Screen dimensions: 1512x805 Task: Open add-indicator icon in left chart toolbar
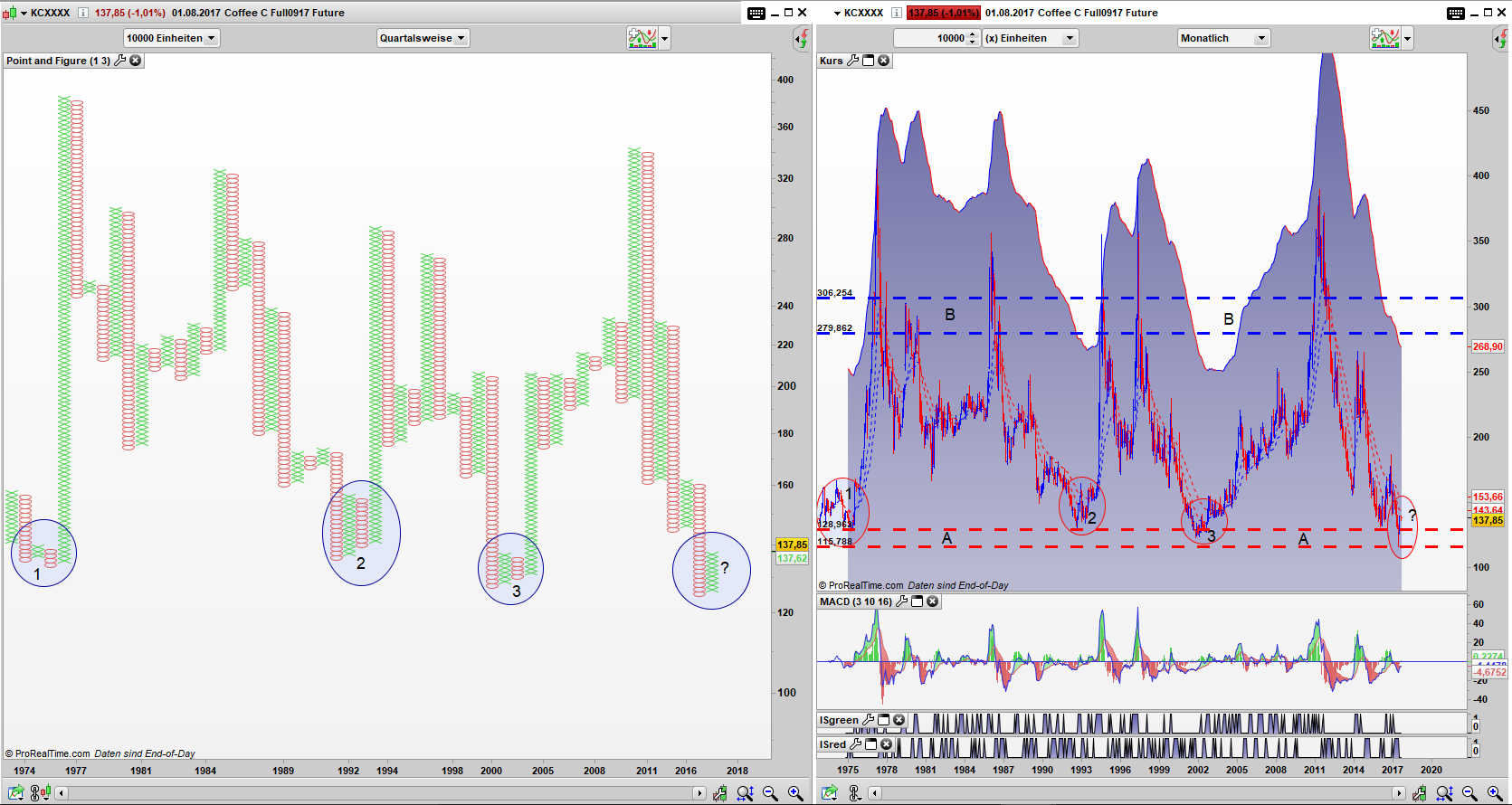point(642,38)
